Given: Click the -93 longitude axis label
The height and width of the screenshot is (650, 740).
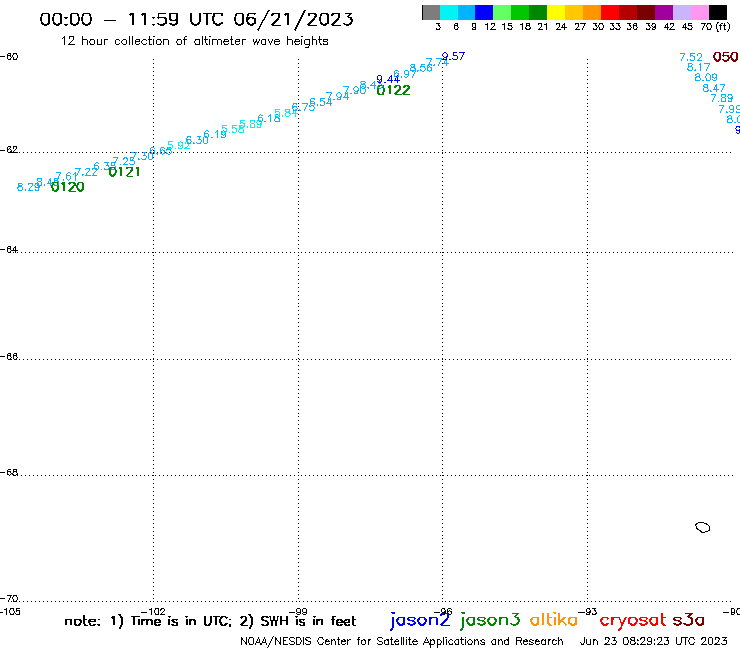Looking at the screenshot, I should coord(588,612).
